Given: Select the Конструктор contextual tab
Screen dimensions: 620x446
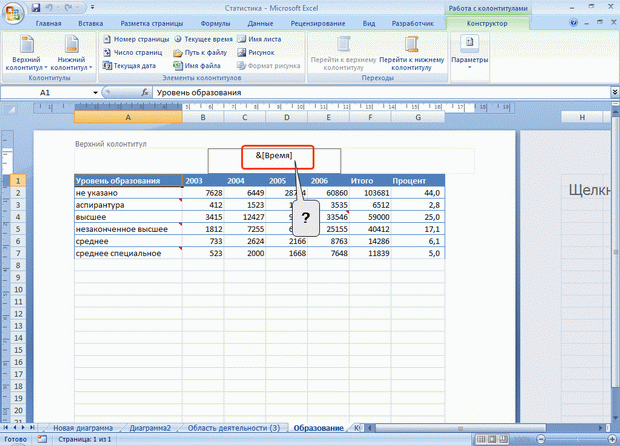Looking at the screenshot, I should tap(487, 24).
